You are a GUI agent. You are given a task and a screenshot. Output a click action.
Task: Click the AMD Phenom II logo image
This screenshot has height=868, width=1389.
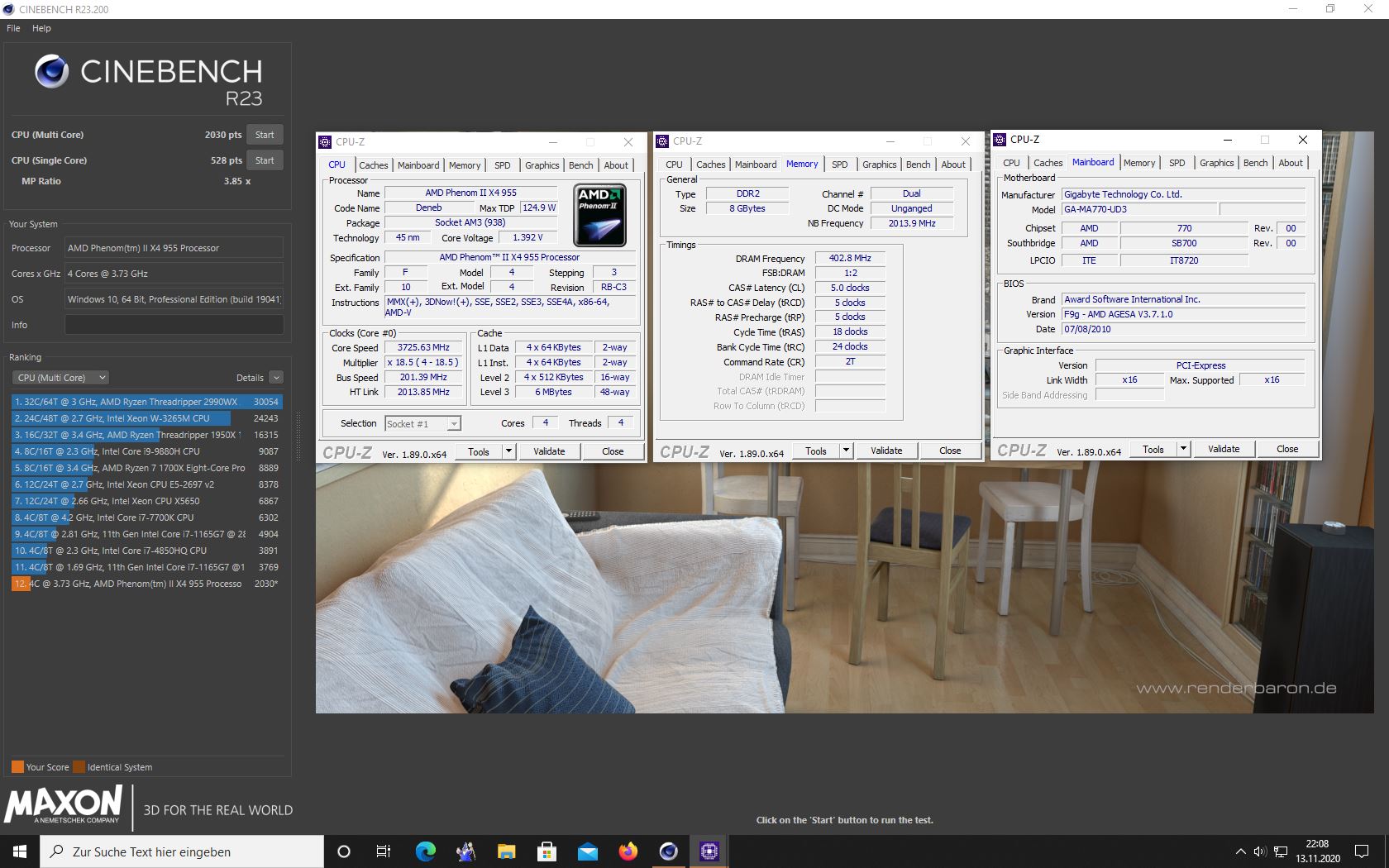click(x=600, y=214)
